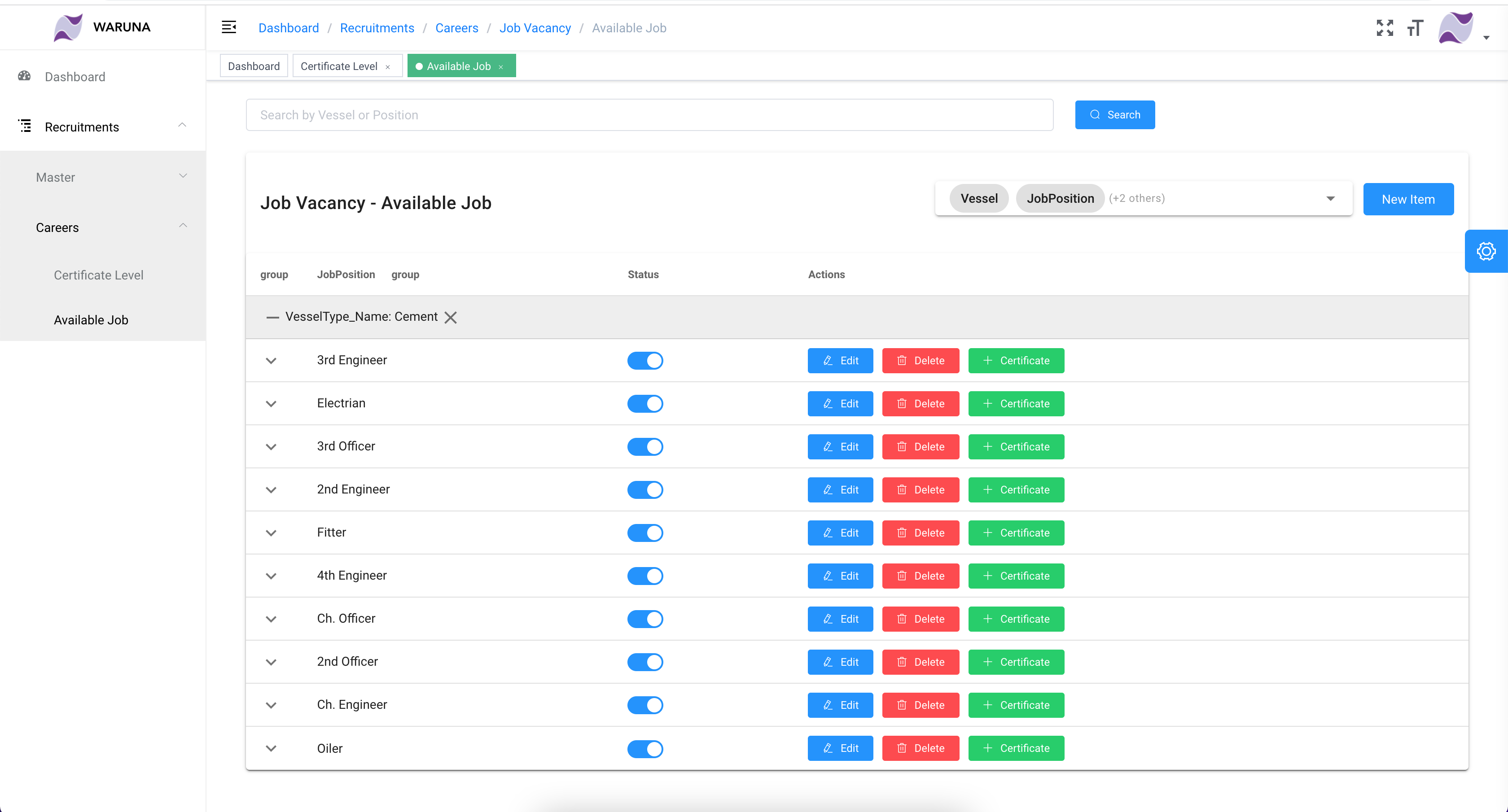Remove the VesselType_Name Cement group

tap(450, 317)
